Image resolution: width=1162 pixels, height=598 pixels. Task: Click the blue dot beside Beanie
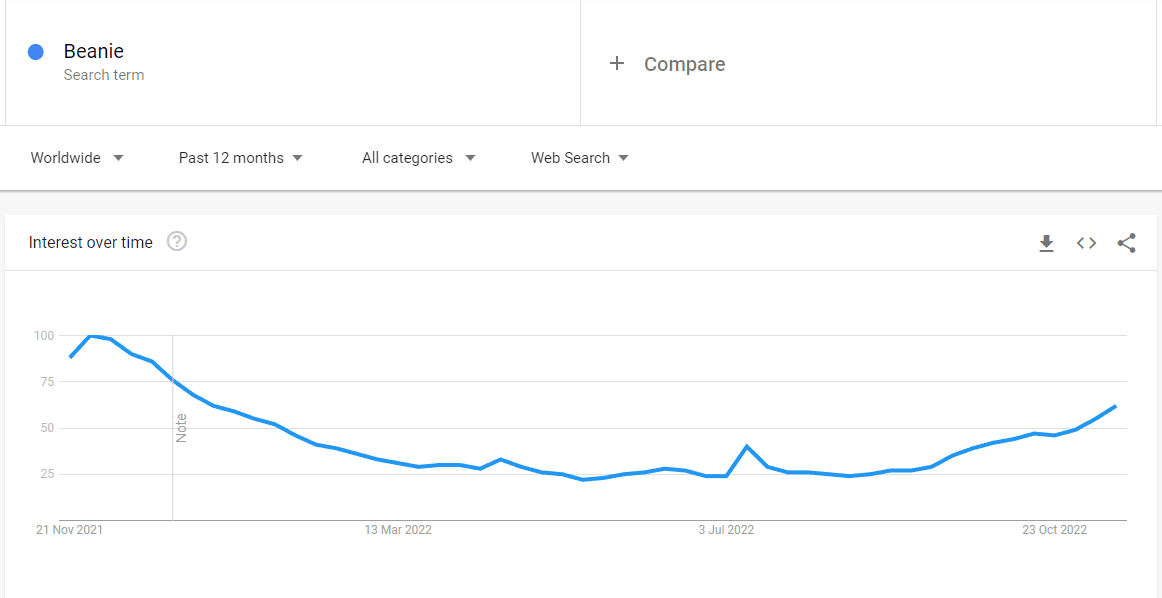coord(36,52)
